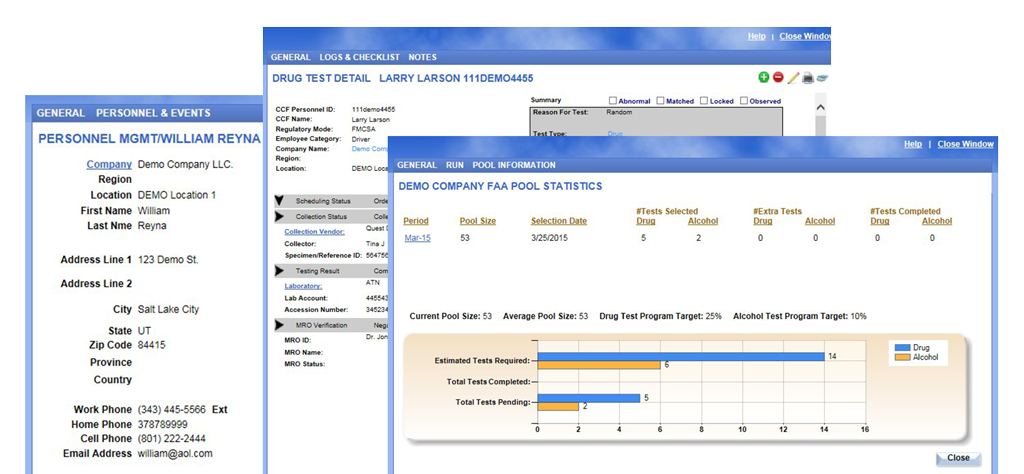
Task: Click the Collection Vendor link
Action: click(314, 231)
